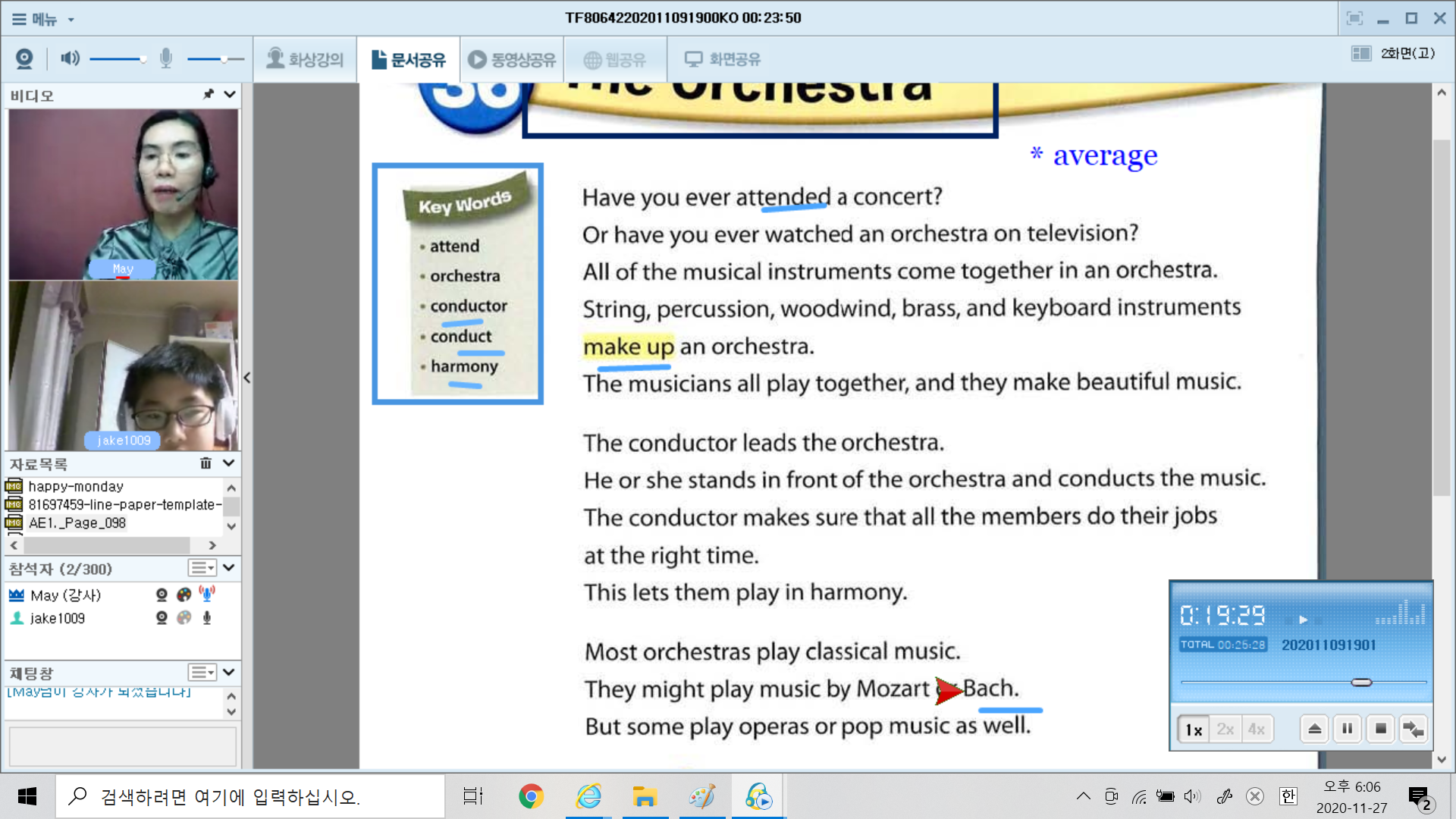
Task: Open Chrome from the Windows taskbar
Action: click(531, 796)
